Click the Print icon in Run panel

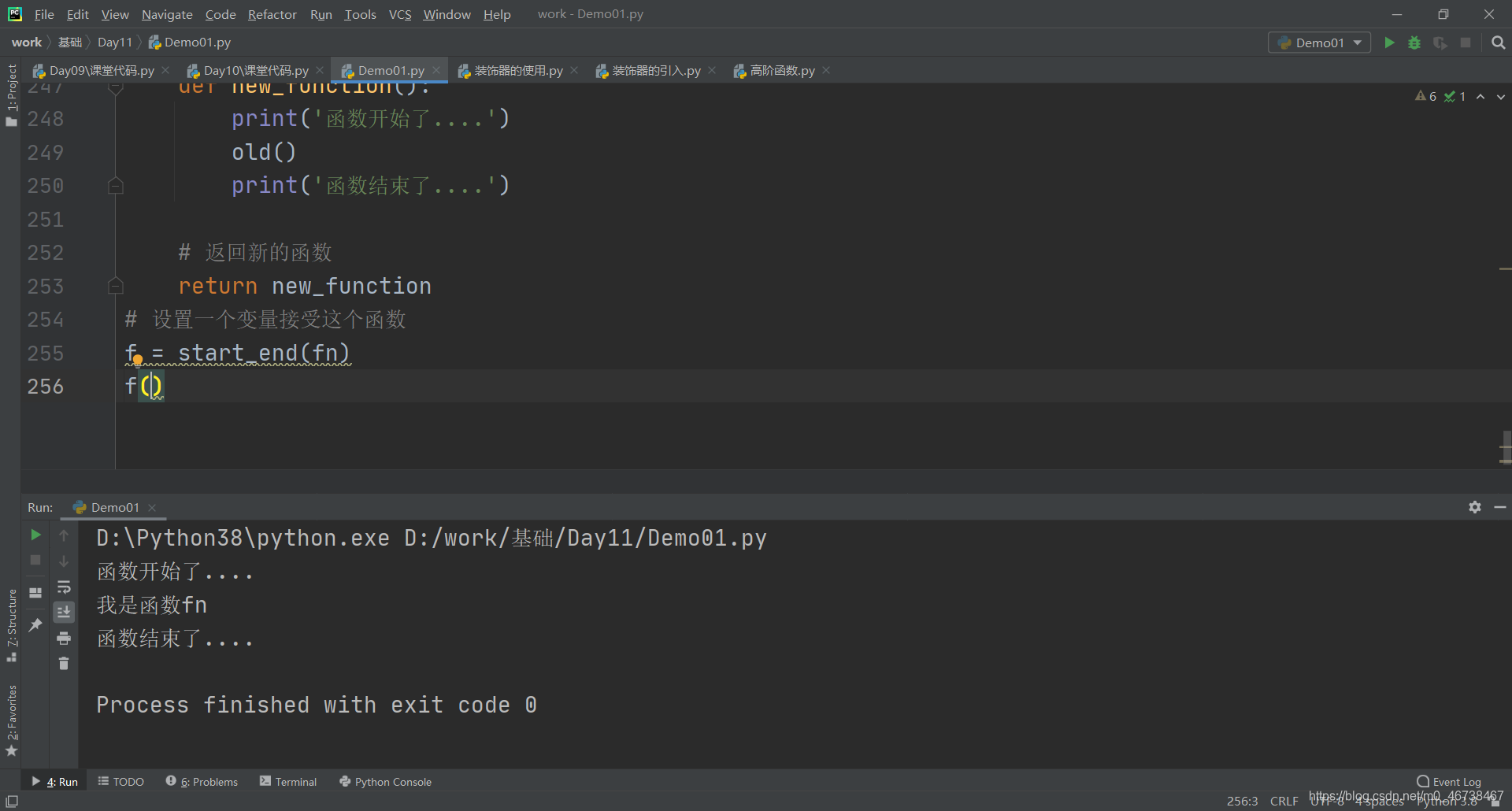[x=64, y=638]
